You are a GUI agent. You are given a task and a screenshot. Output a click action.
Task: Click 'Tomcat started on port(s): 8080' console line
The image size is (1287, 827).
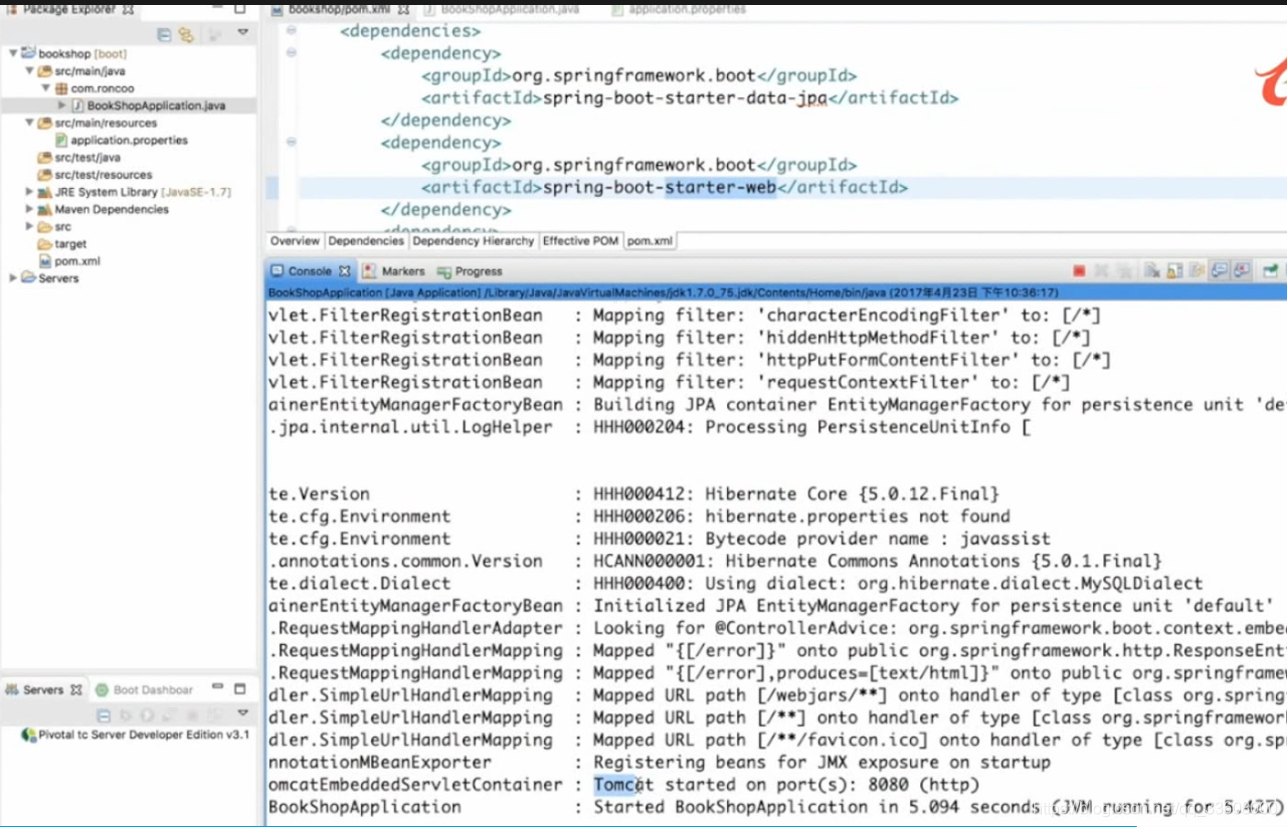click(x=787, y=785)
